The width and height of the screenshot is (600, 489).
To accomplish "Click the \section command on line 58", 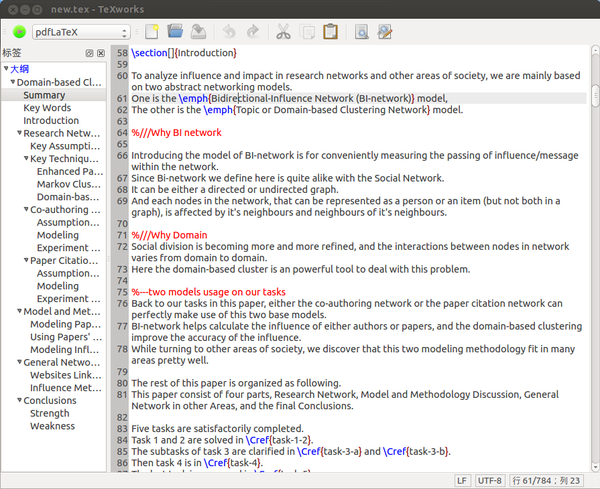I will pos(149,53).
